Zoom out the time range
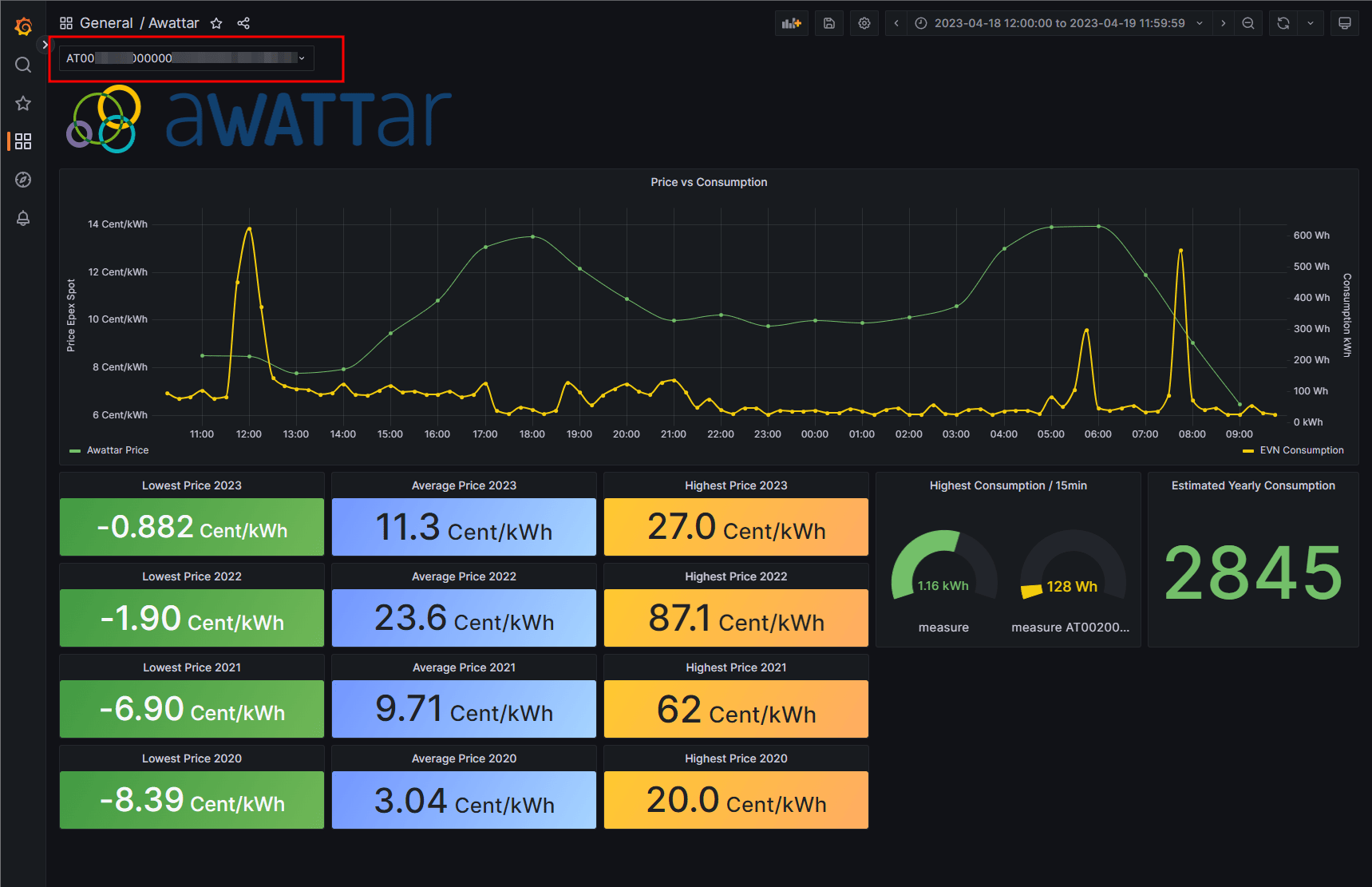This screenshot has height=887, width=1372. tap(1248, 23)
